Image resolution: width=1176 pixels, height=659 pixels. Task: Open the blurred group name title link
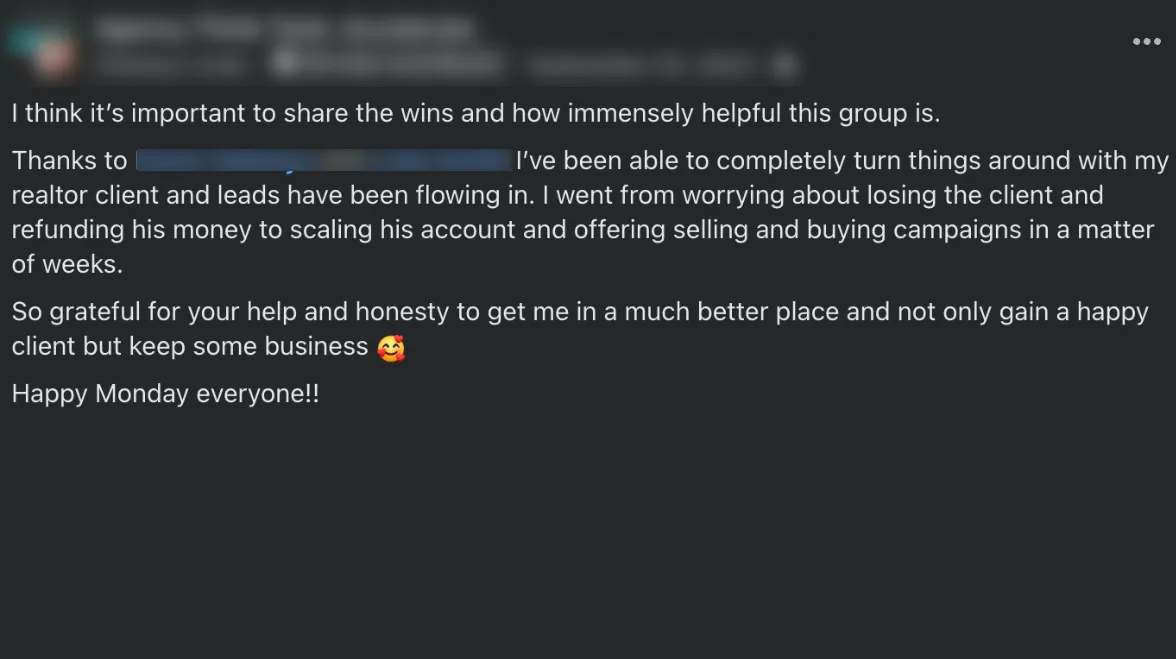pyautogui.click(x=286, y=30)
